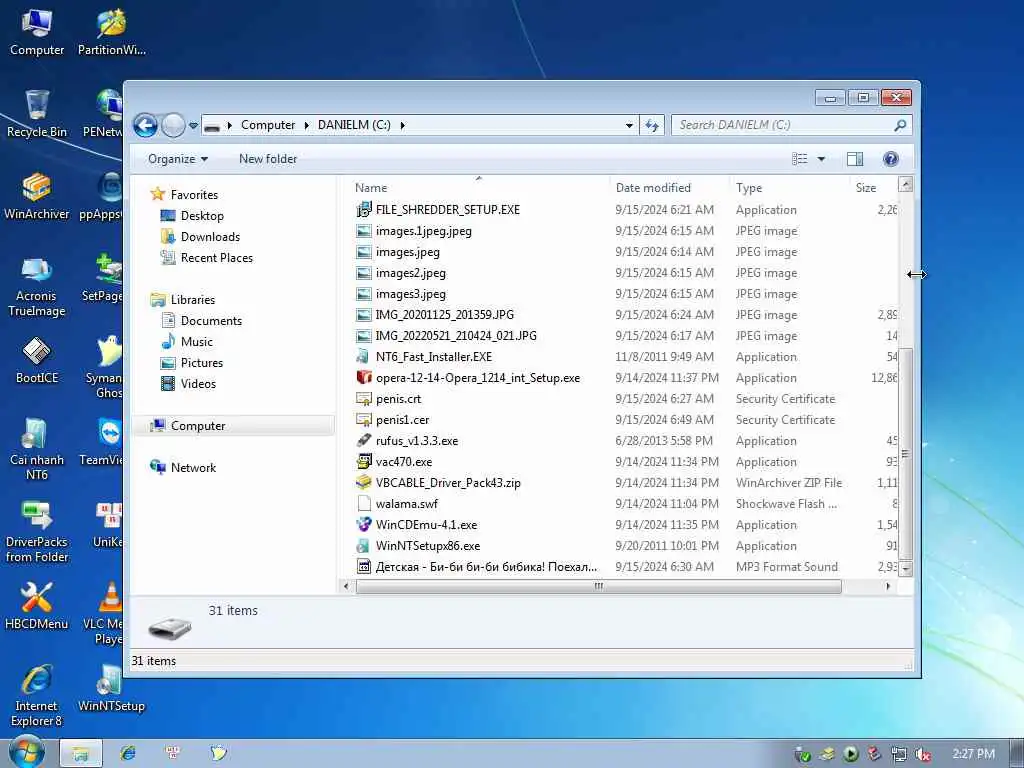The width and height of the screenshot is (1024, 768).
Task: Click the vertical scrollbar down arrow
Action: pos(905,568)
